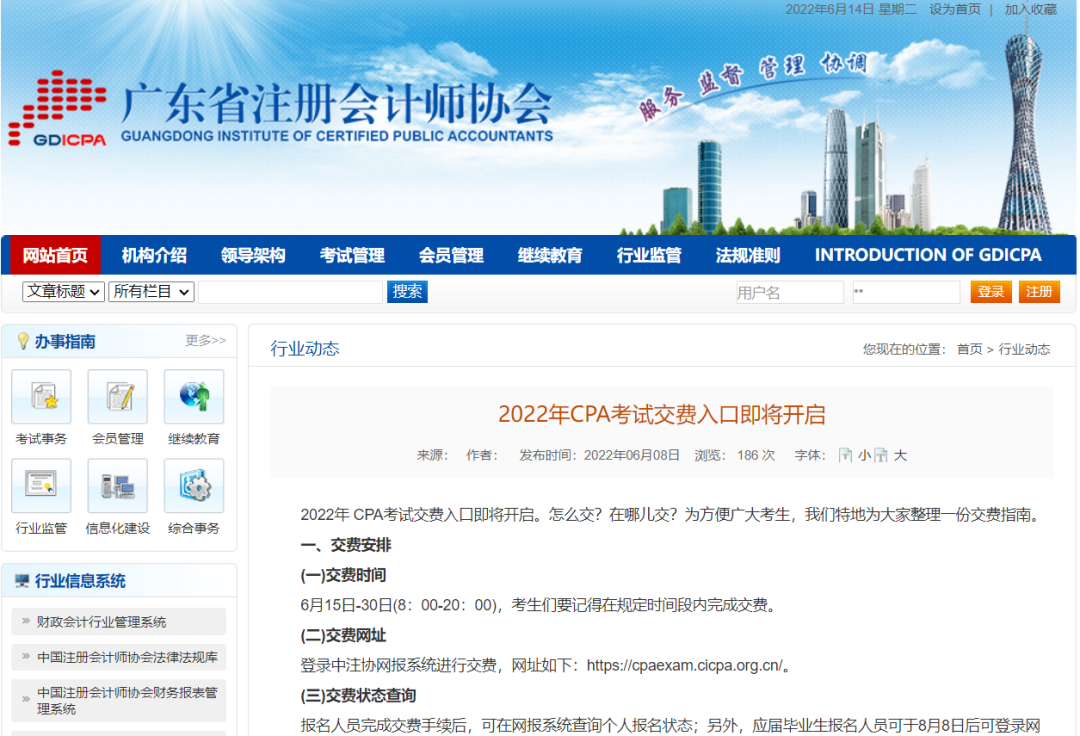The width and height of the screenshot is (1080, 736).
Task: Open the 考试事务 exam affairs icon
Action: tap(41, 396)
